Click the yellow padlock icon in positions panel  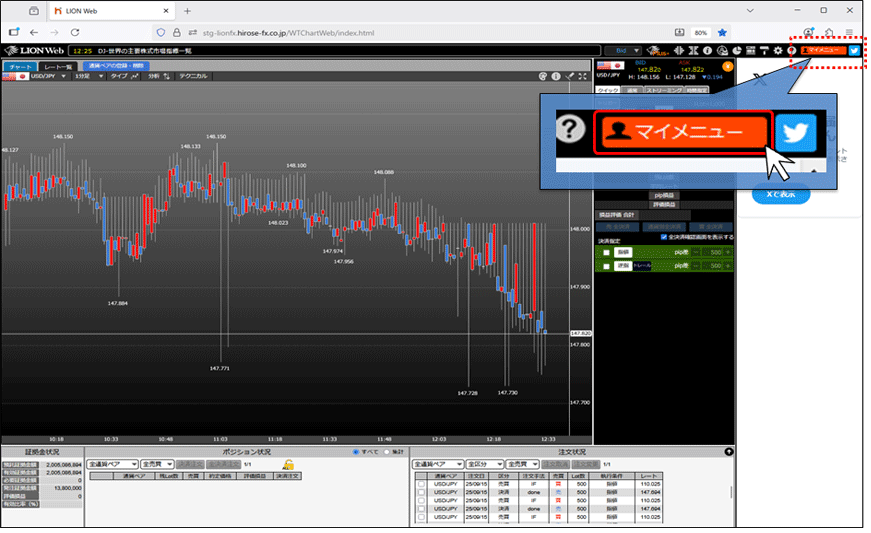tap(288, 464)
